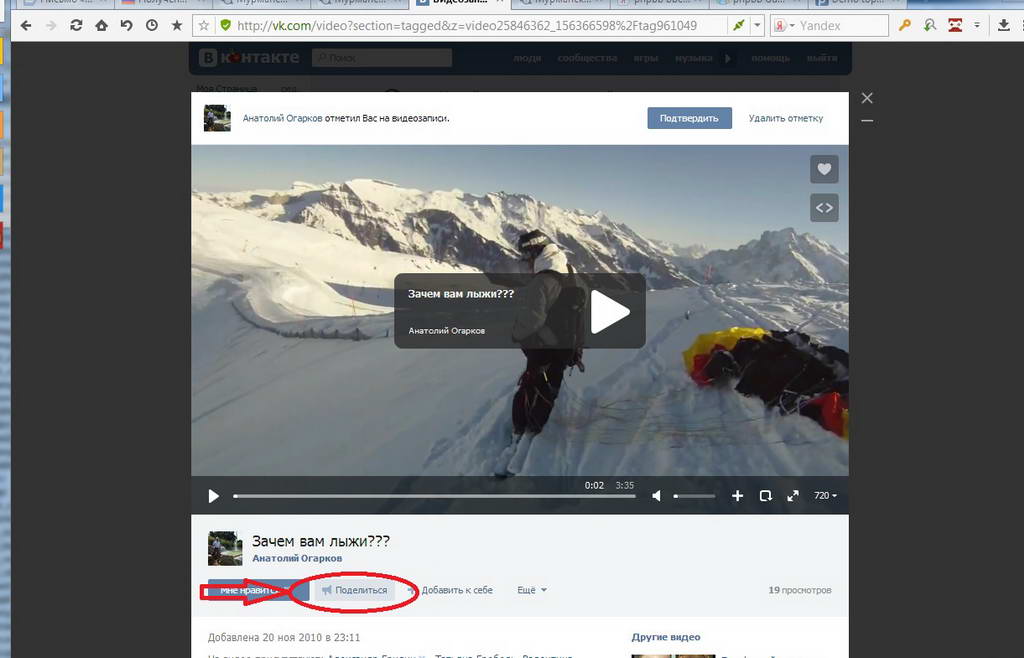Click the large play button on the video
Image resolution: width=1024 pixels, height=658 pixels.
(609, 312)
